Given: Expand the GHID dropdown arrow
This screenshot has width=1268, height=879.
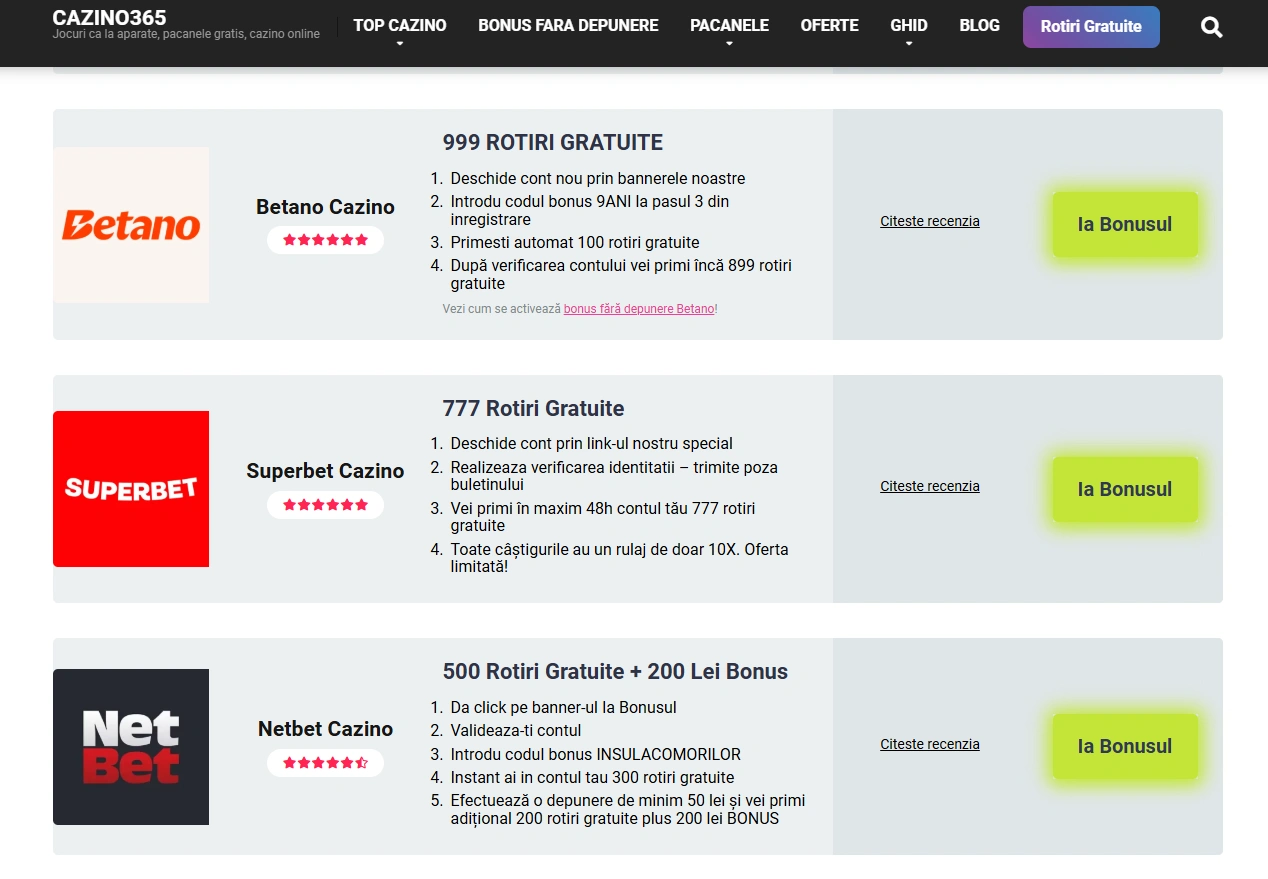Looking at the screenshot, I should coord(909,44).
